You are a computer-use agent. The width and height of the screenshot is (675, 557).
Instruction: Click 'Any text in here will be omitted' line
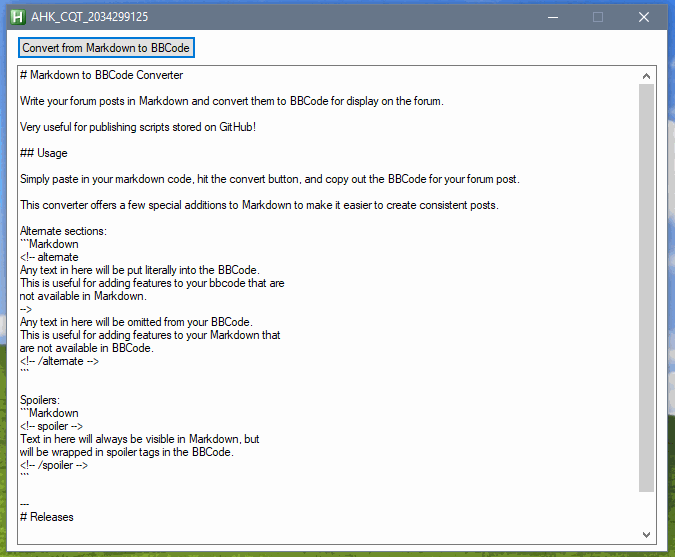136,322
